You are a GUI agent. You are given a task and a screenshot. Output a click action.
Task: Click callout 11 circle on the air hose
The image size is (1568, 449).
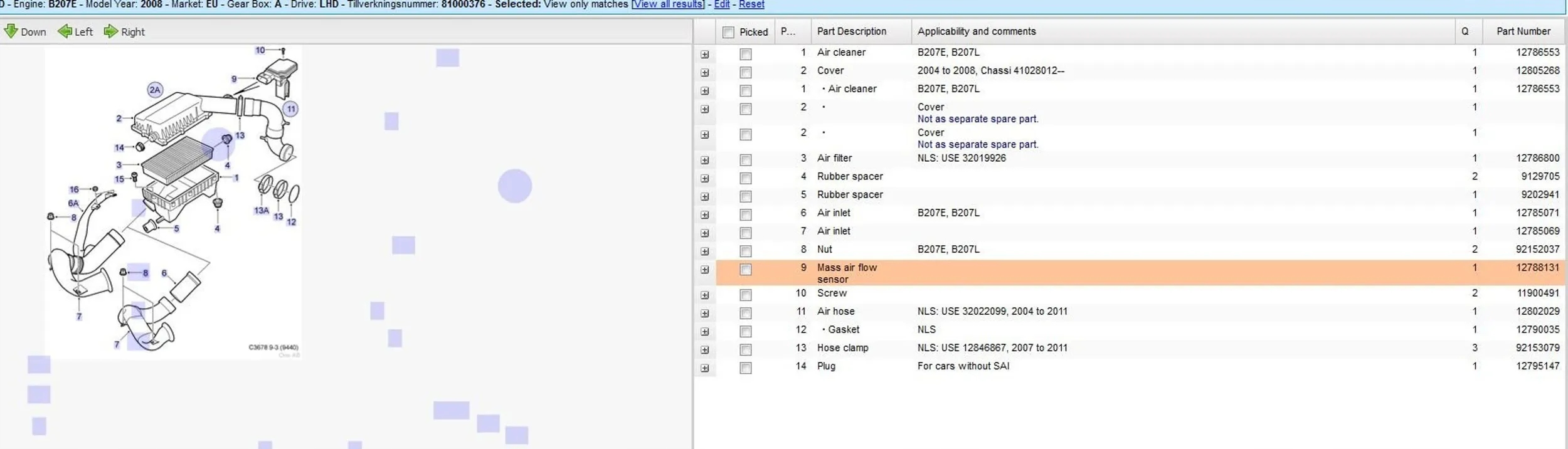[x=290, y=108]
